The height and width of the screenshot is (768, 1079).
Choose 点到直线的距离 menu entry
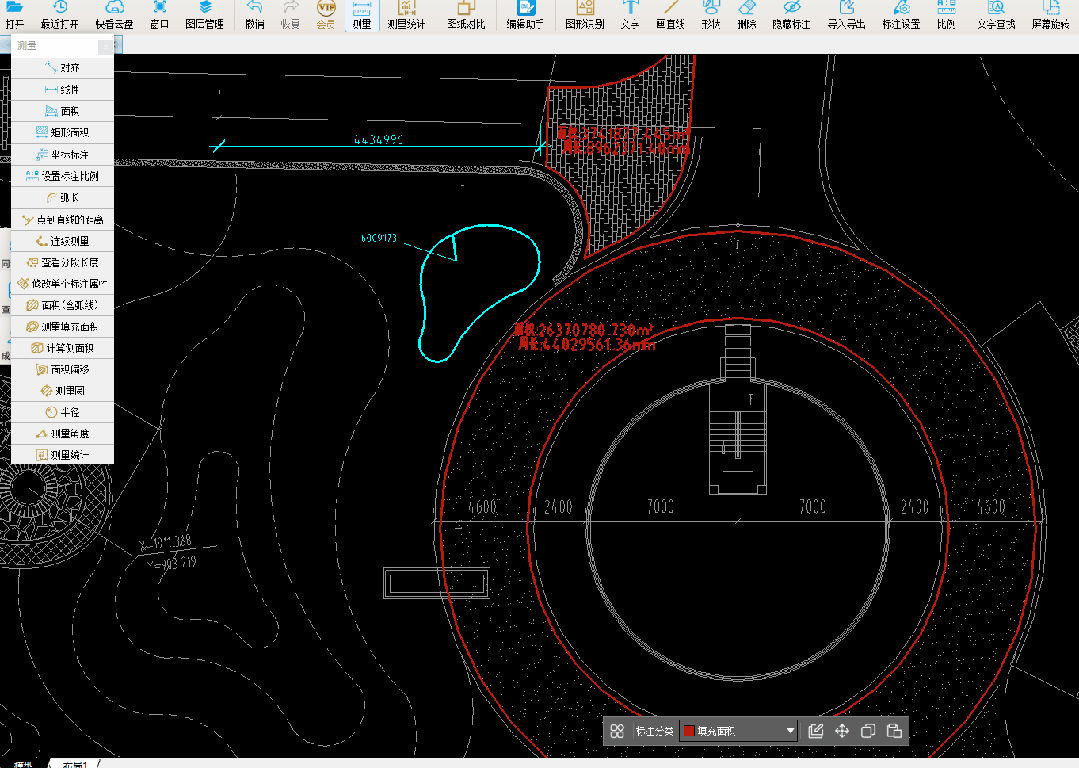[63, 220]
